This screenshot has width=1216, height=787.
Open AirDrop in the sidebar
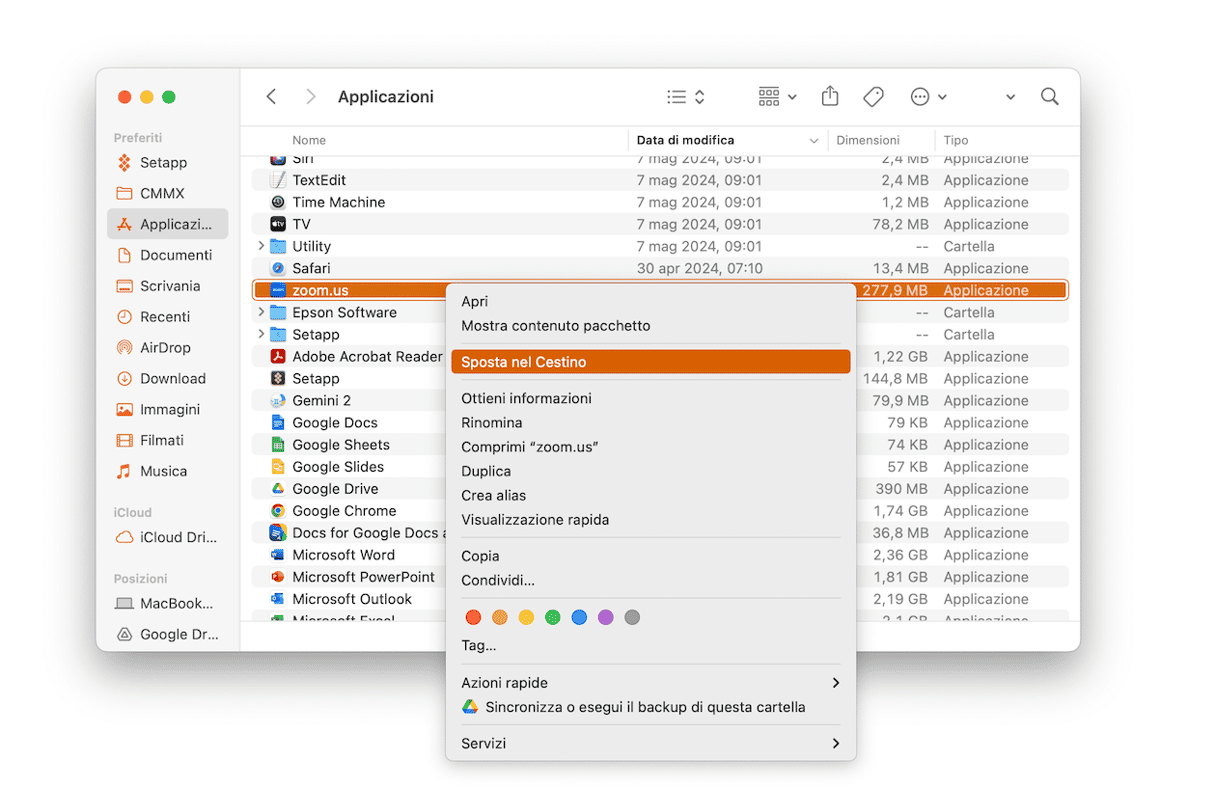[x=167, y=348]
